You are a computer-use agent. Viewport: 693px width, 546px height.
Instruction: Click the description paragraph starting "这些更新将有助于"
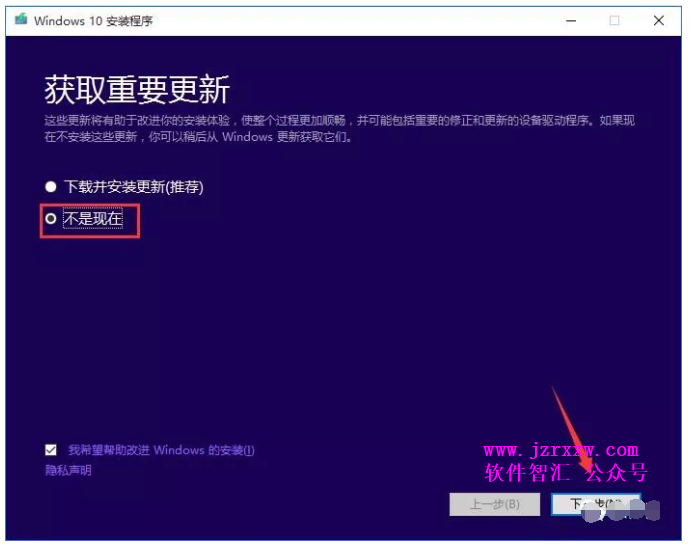tap(339, 129)
